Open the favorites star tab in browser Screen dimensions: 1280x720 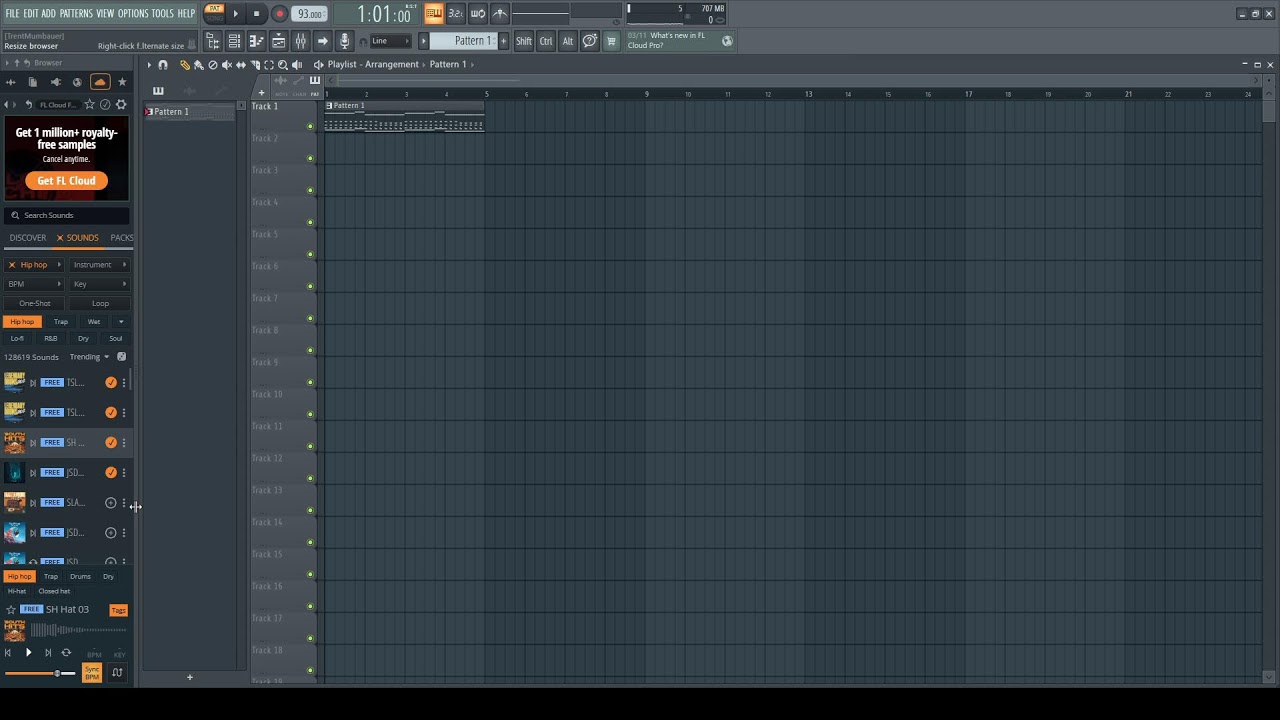pyautogui.click(x=122, y=82)
